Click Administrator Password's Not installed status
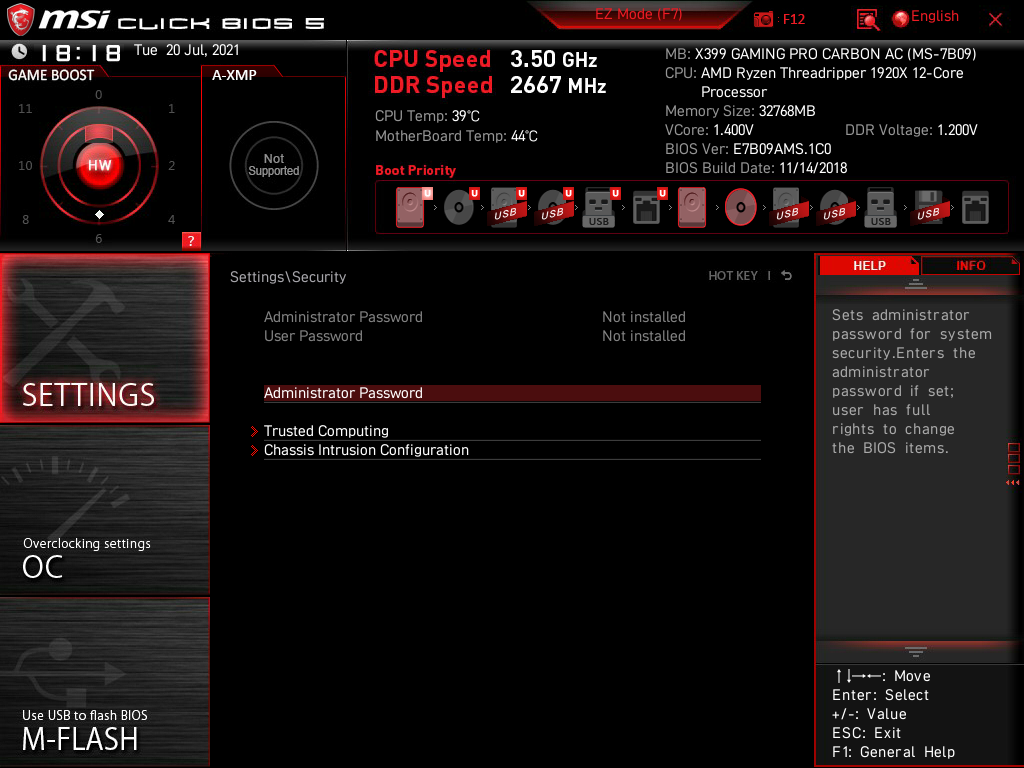Image resolution: width=1024 pixels, height=768 pixels. point(644,317)
